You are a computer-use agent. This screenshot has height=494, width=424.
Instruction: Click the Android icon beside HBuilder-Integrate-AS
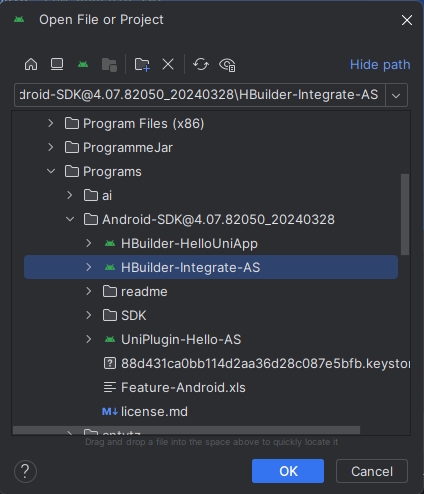click(110, 267)
